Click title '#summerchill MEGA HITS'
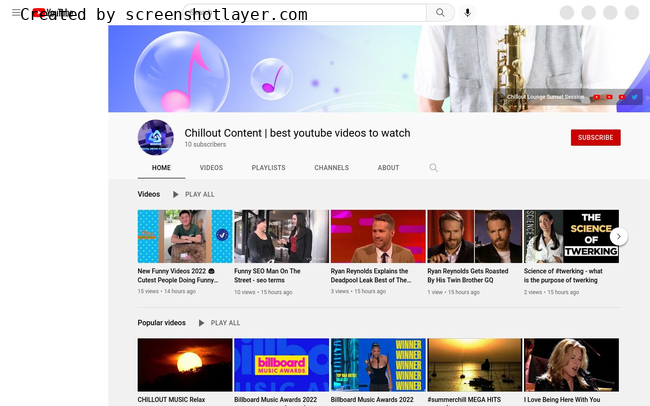The width and height of the screenshot is (650, 406). point(464,400)
